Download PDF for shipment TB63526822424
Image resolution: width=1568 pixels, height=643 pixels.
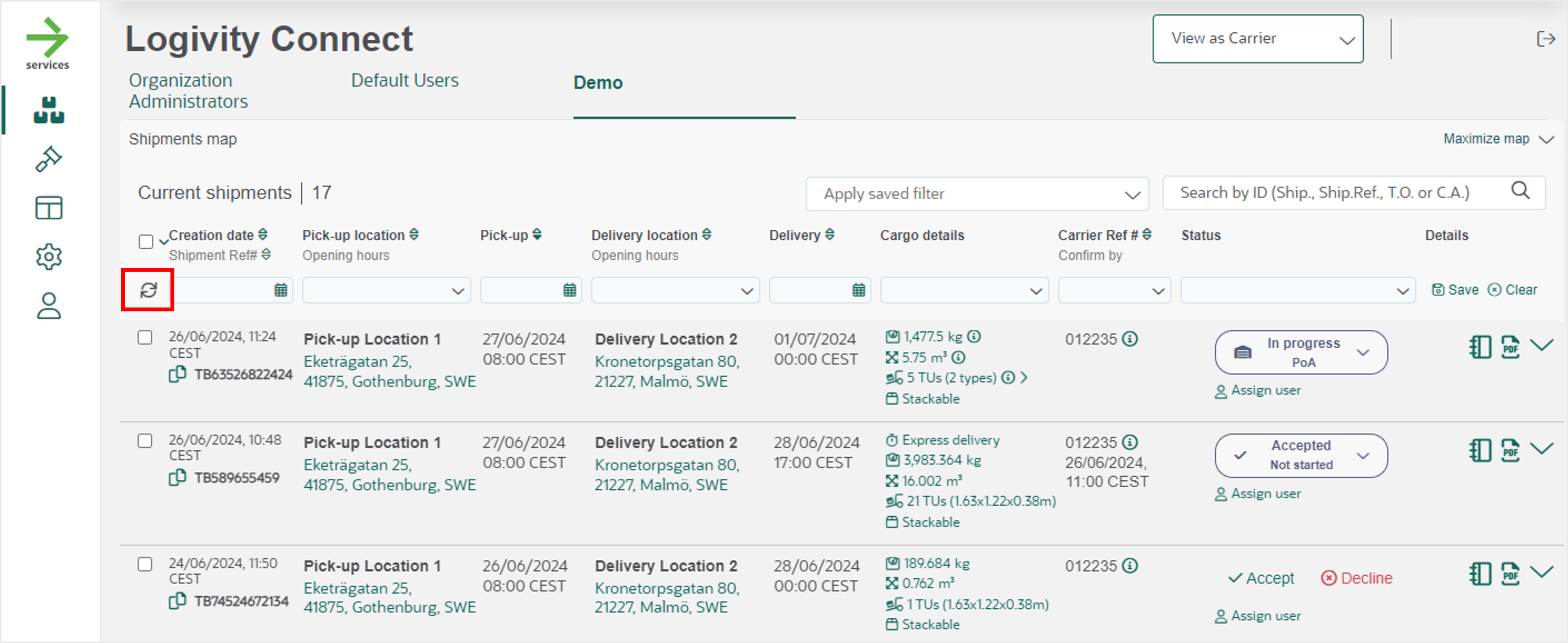[1510, 347]
